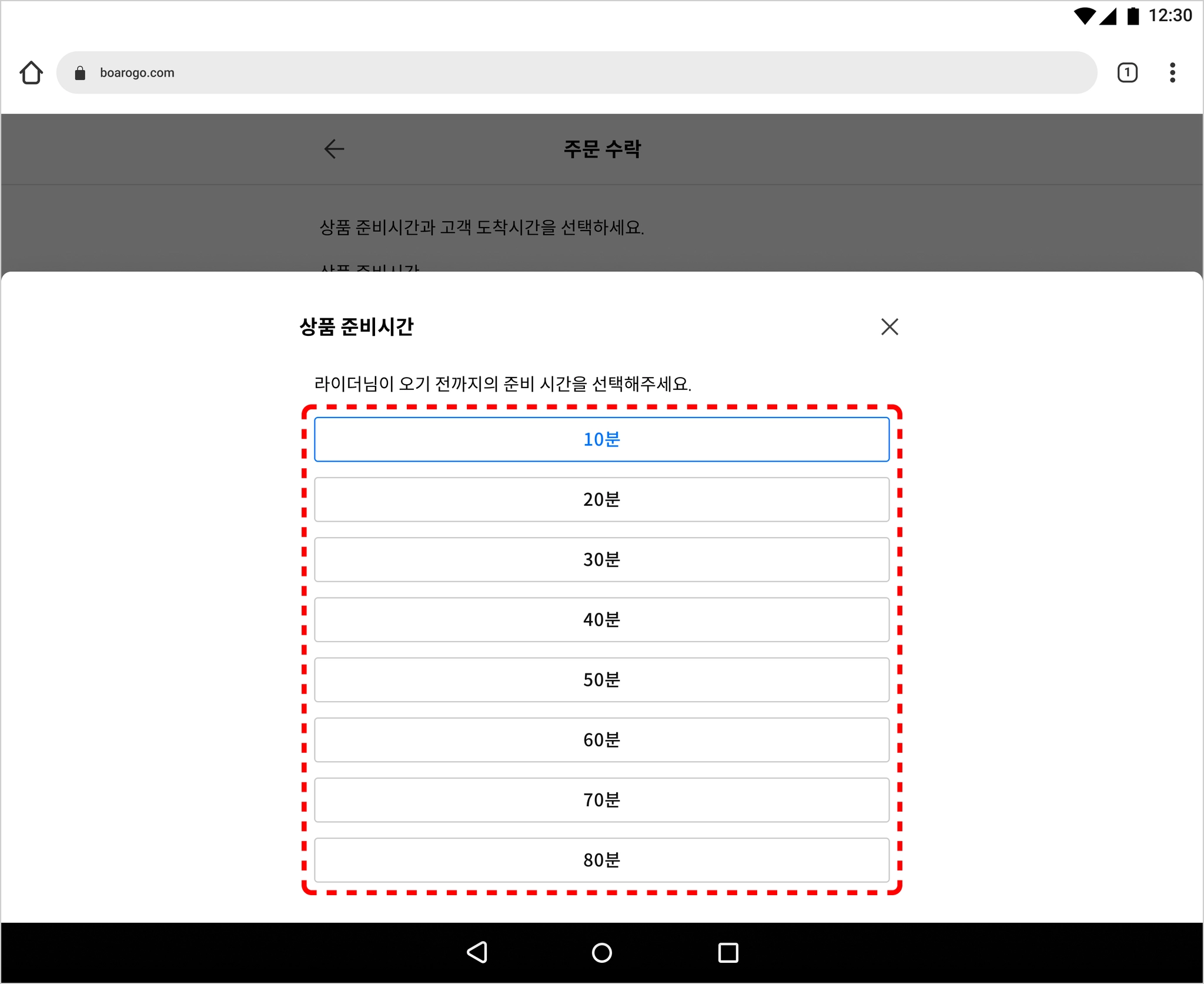Tap the lock icon in the address bar
This screenshot has height=984, width=1204.
click(x=81, y=73)
